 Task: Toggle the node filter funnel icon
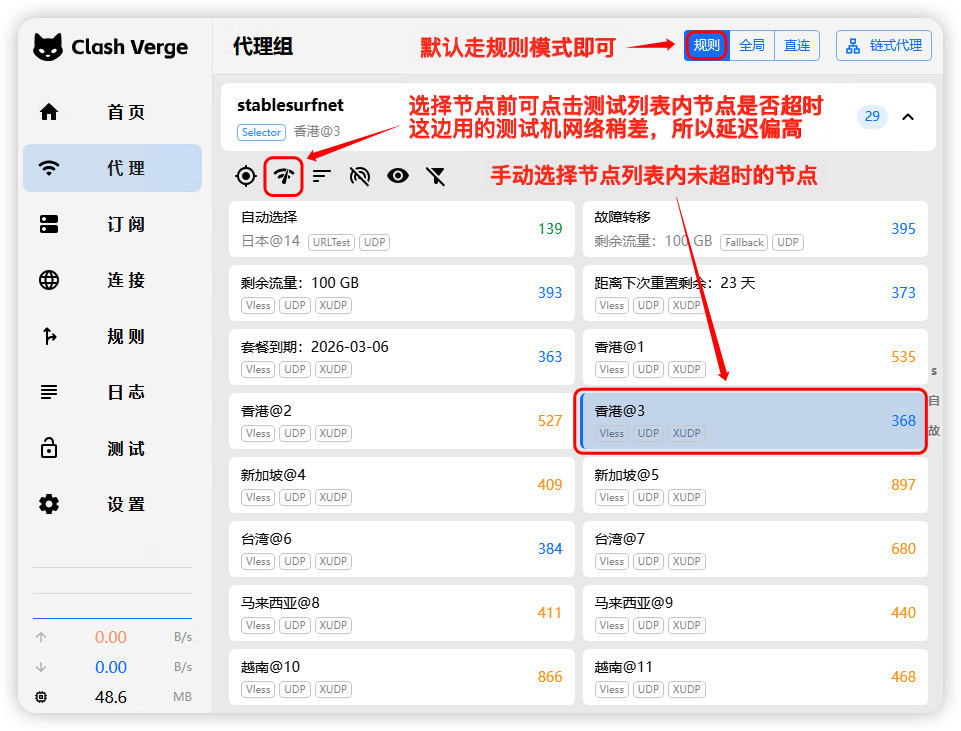point(435,177)
